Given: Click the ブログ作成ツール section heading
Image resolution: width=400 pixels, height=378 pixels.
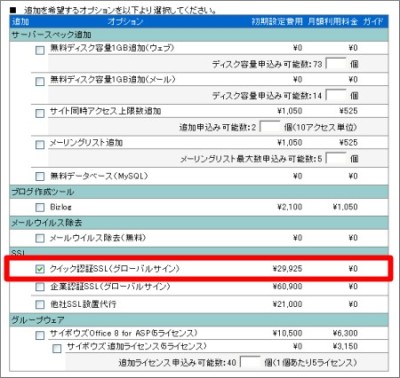Looking at the screenshot, I should [x=43, y=192].
